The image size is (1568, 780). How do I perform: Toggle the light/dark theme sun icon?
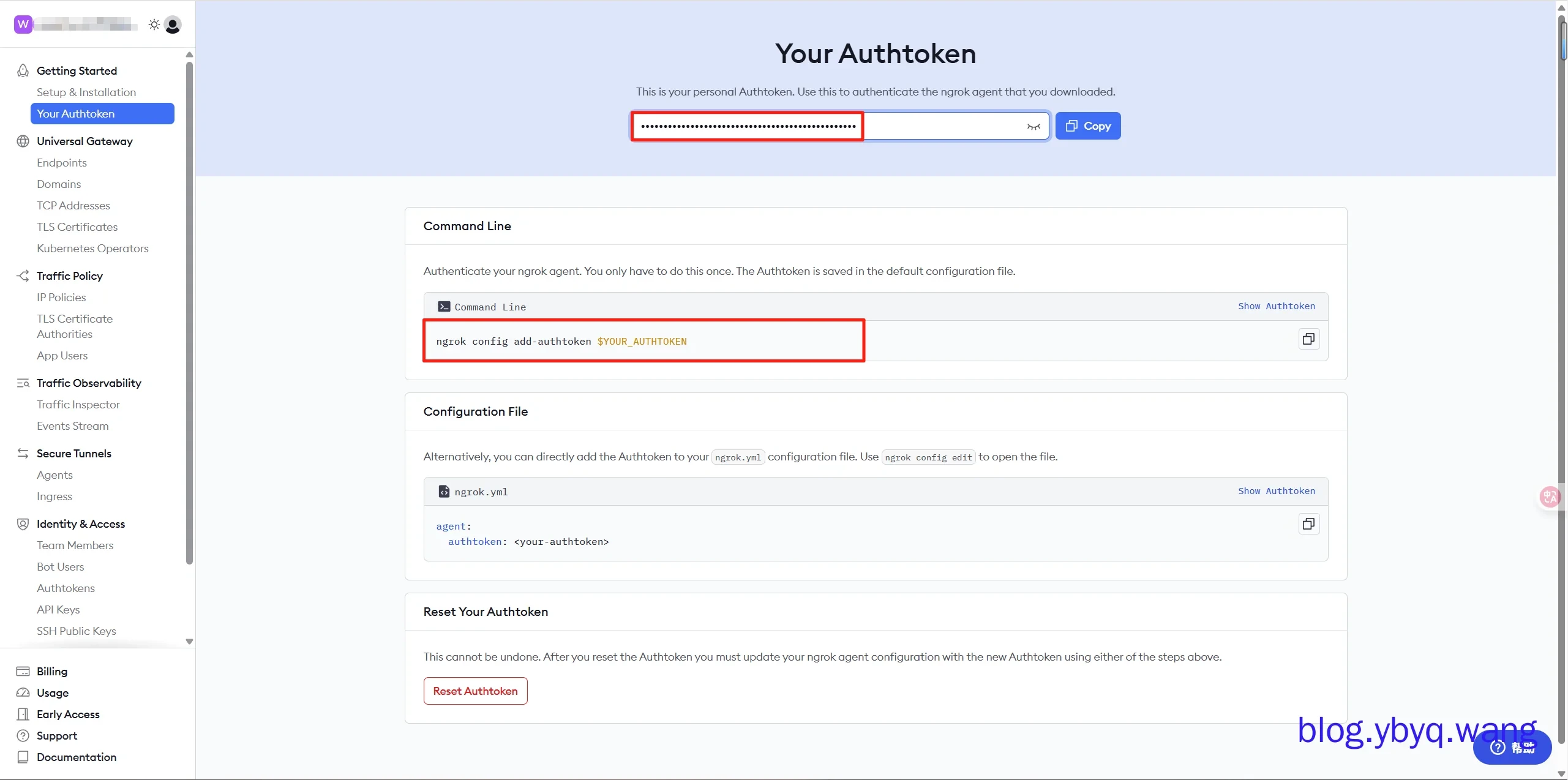154,24
